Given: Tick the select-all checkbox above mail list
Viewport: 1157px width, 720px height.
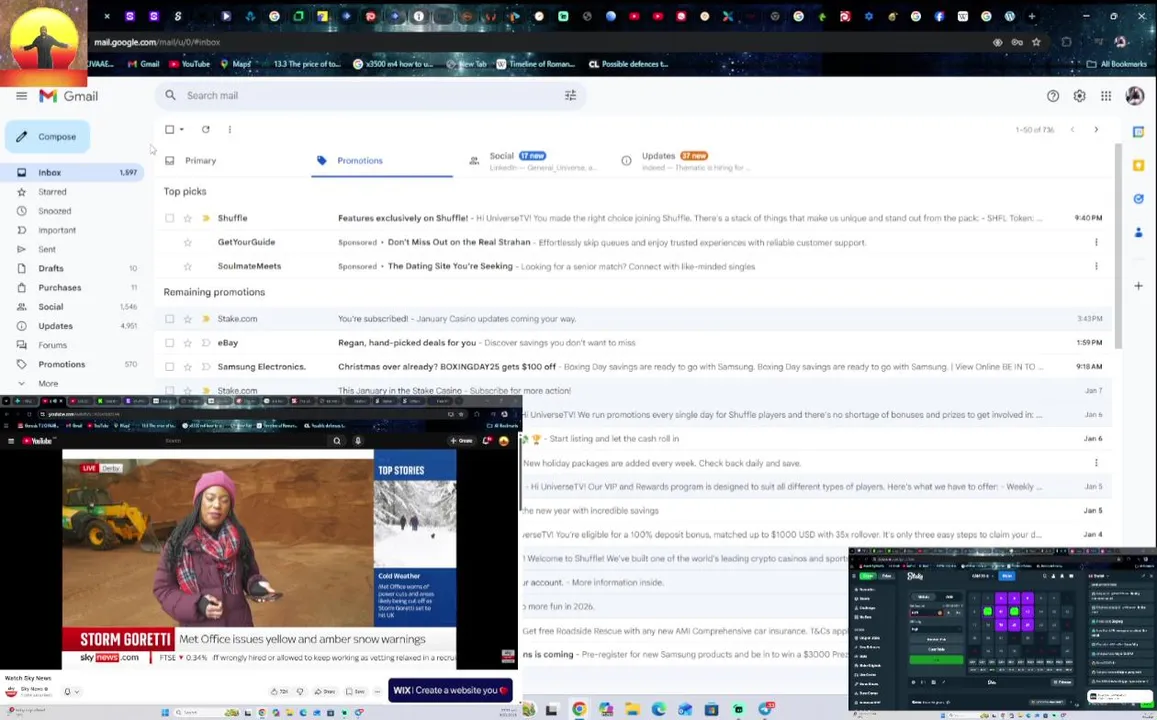Looking at the screenshot, I should 170,129.
